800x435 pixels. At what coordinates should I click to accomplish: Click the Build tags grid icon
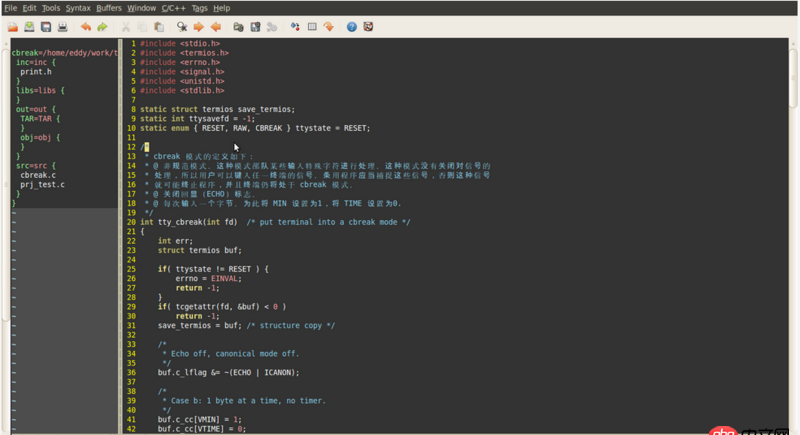click(312, 27)
